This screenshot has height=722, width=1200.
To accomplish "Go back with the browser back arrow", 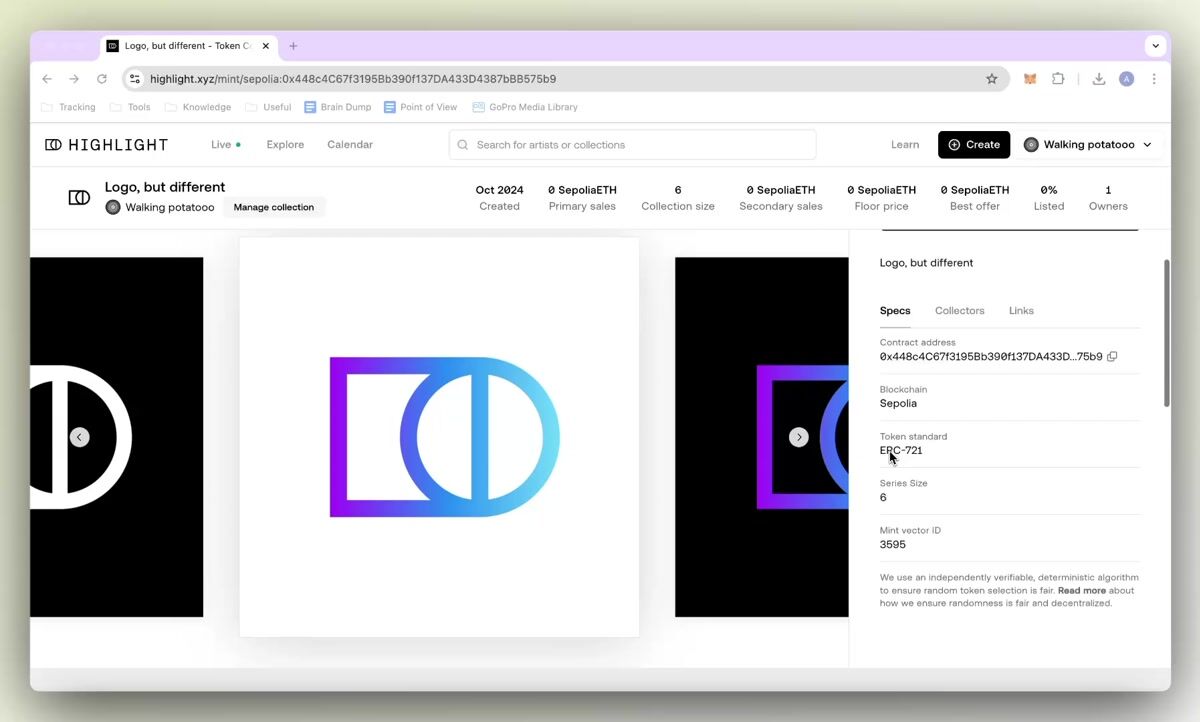I will point(47,79).
